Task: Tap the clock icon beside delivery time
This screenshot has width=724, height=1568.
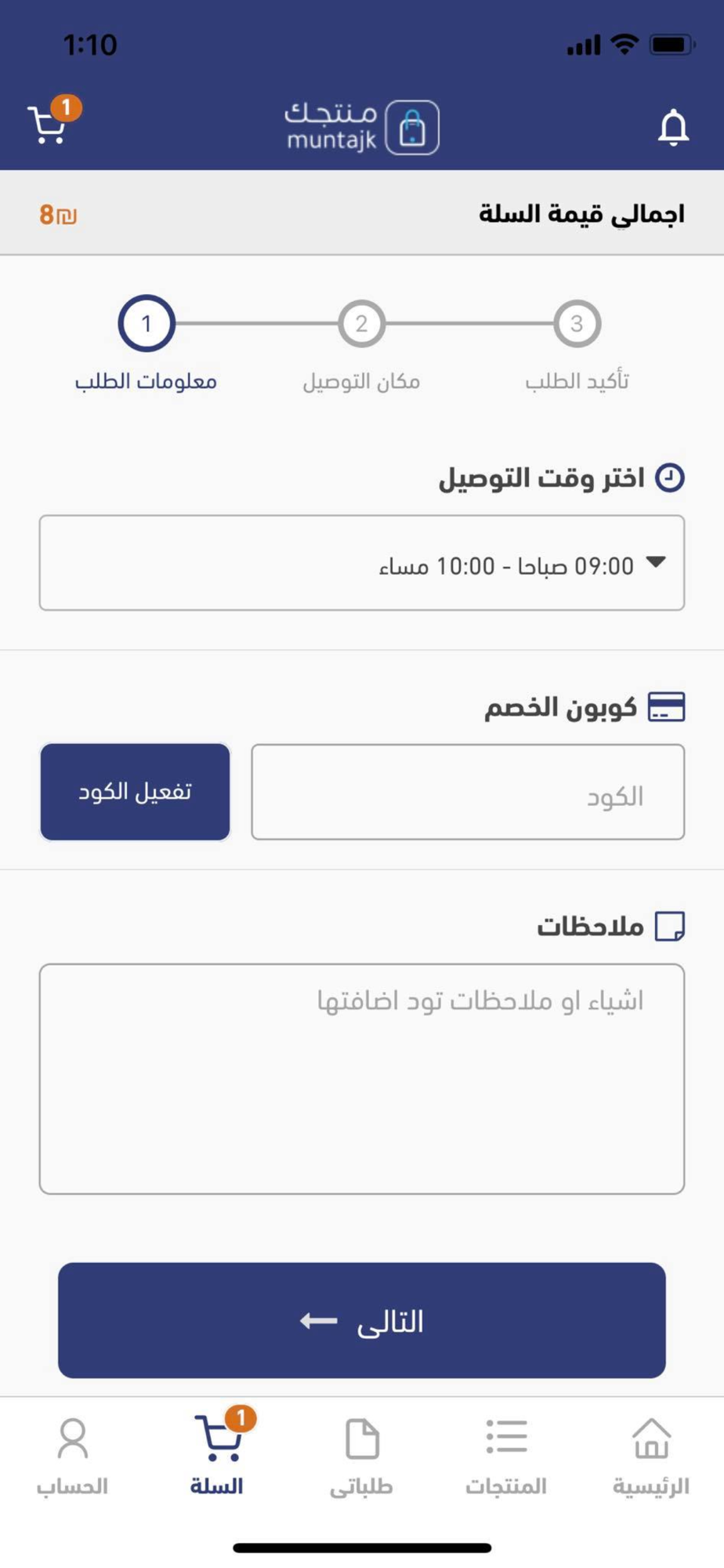Action: [x=669, y=477]
